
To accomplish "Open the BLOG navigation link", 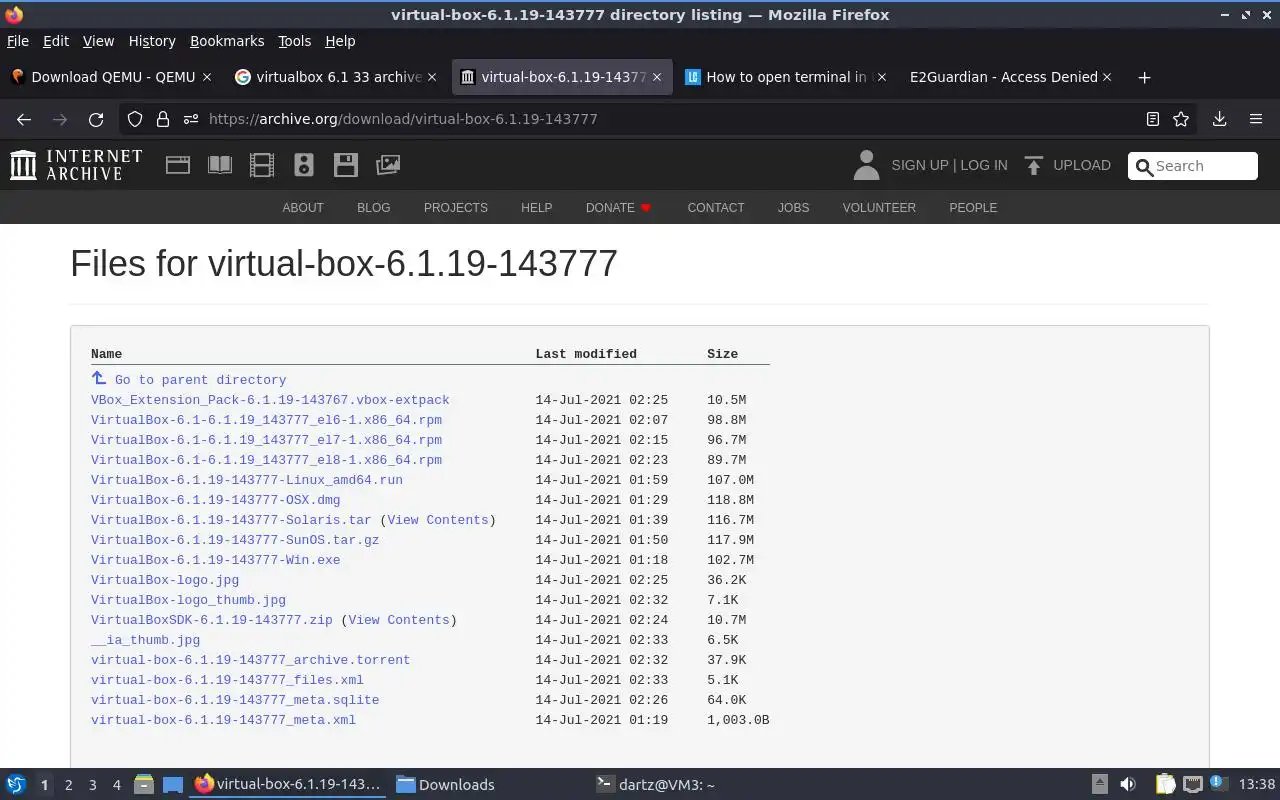I will 373,208.
